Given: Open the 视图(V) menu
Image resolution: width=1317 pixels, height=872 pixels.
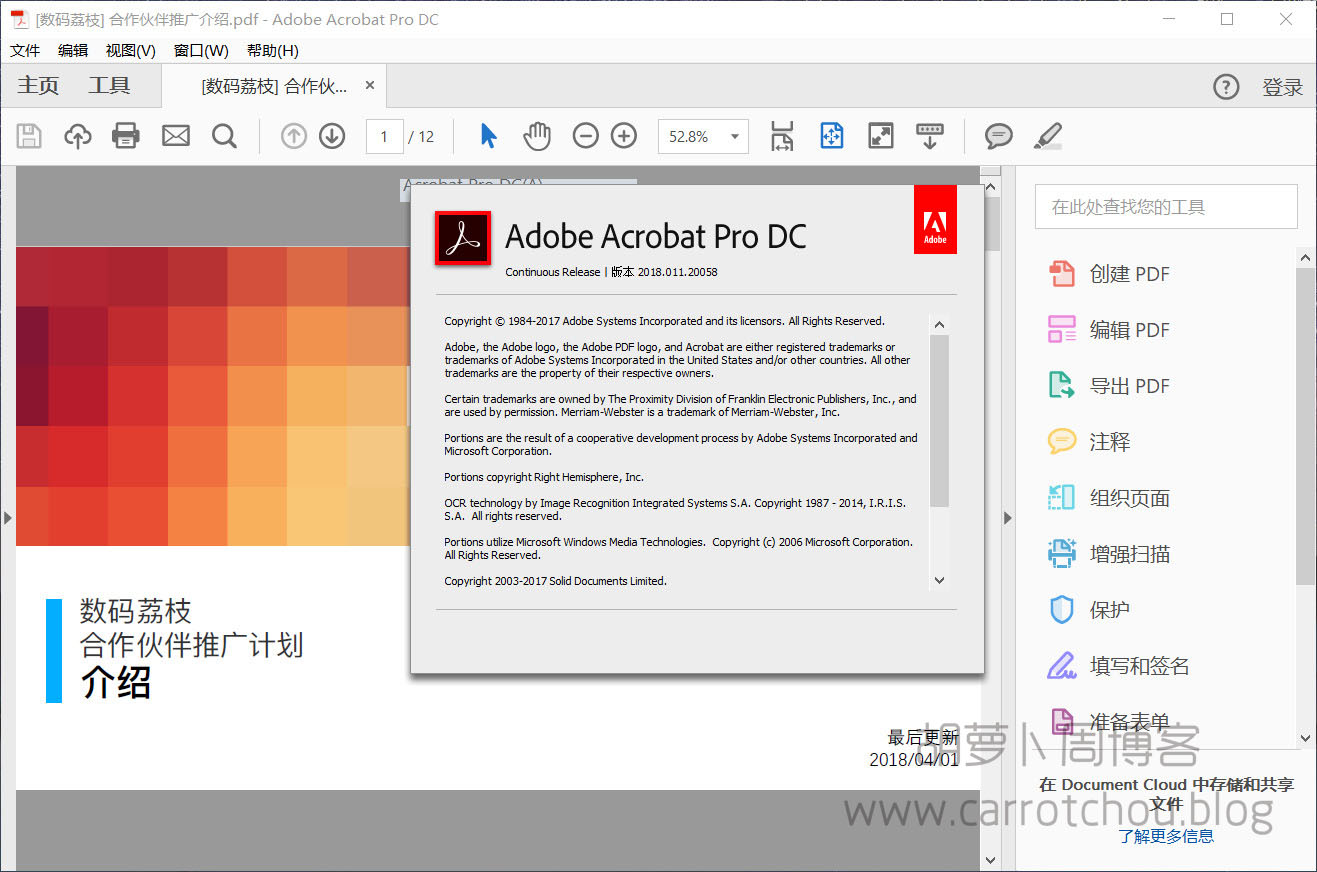Looking at the screenshot, I should coord(131,50).
